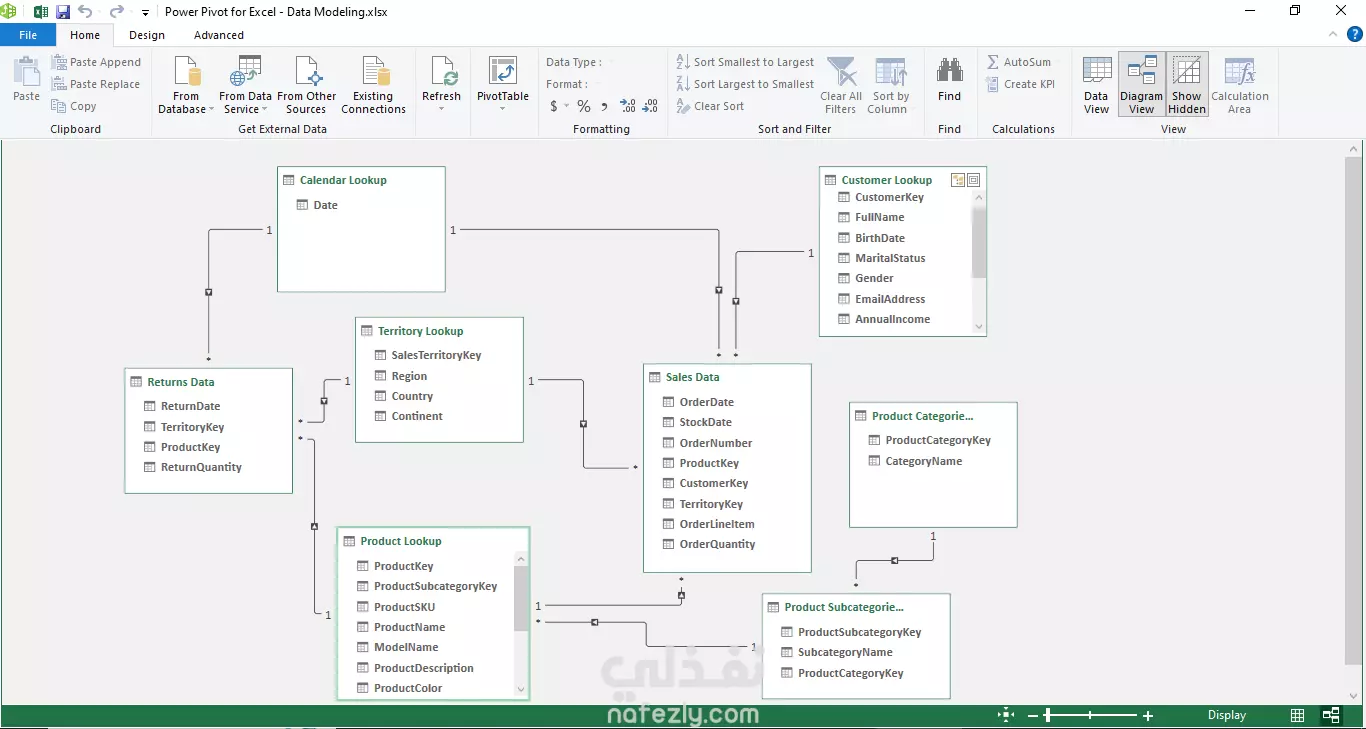Open PivotTable dropdown arrow
The height and width of the screenshot is (729, 1366).
click(x=503, y=109)
